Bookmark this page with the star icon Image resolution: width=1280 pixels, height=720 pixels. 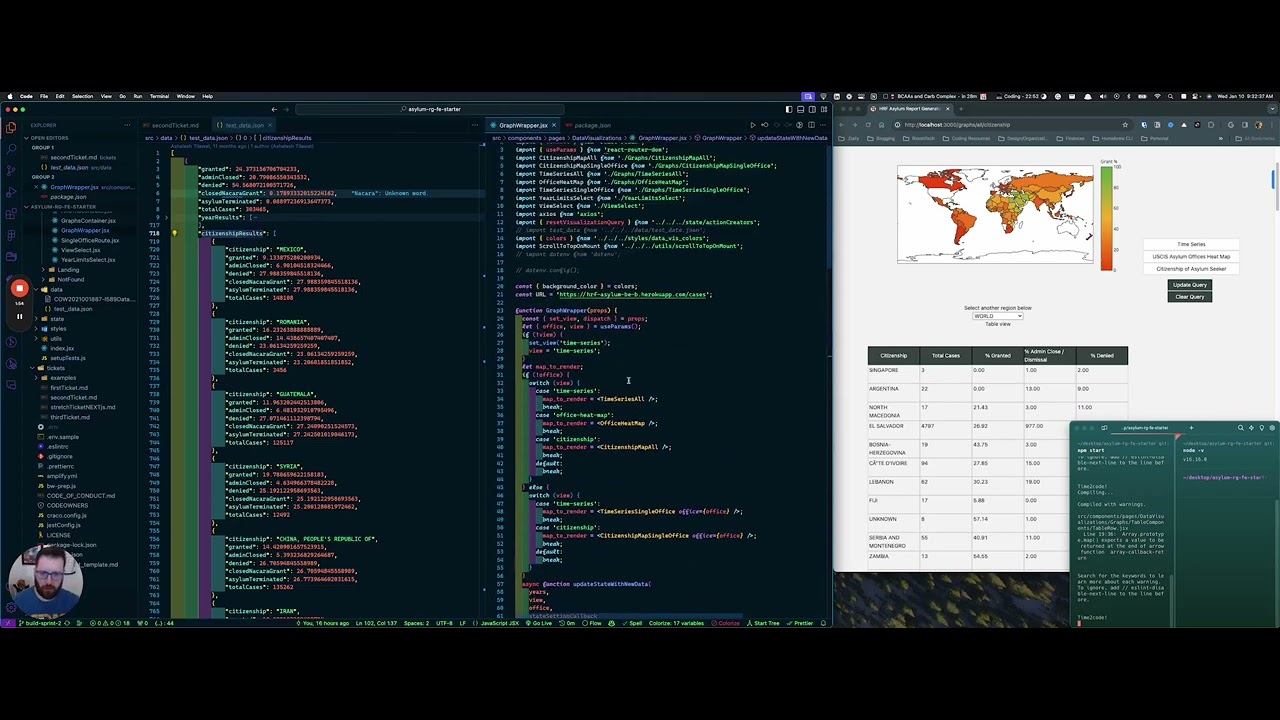[1125, 125]
